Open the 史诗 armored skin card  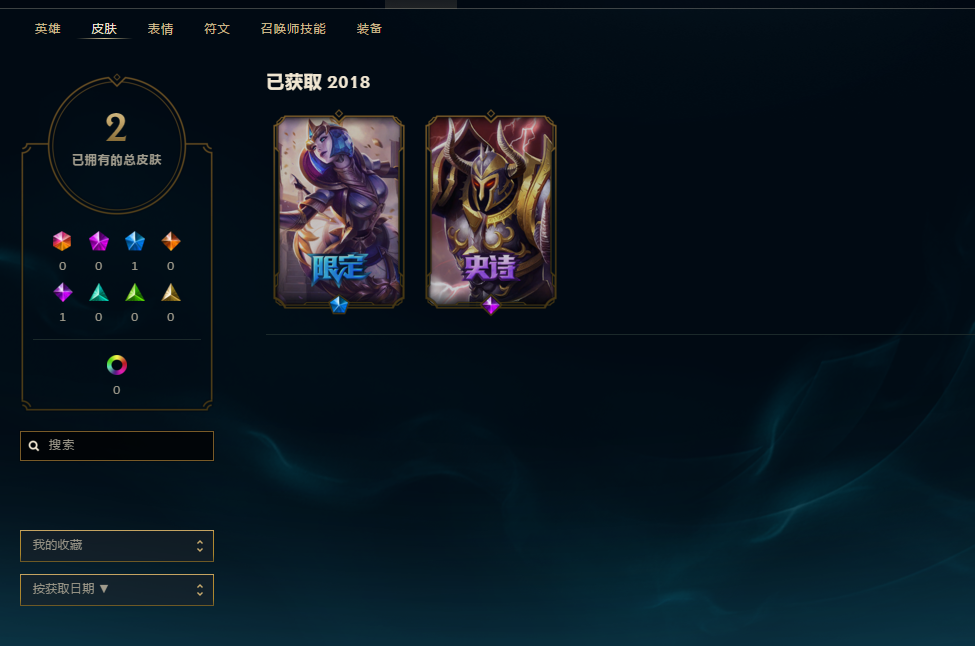tap(491, 211)
